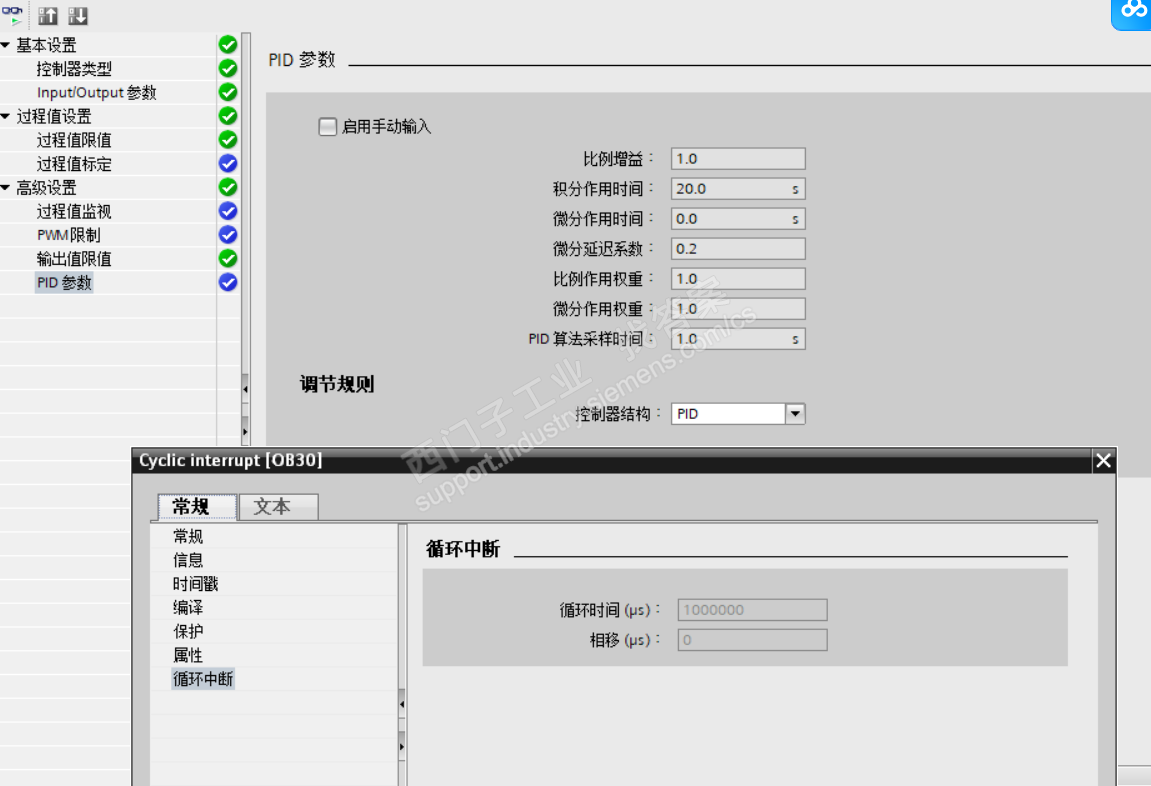Click the PID 参数 panel title
Image resolution: width=1151 pixels, height=786 pixels.
point(302,59)
